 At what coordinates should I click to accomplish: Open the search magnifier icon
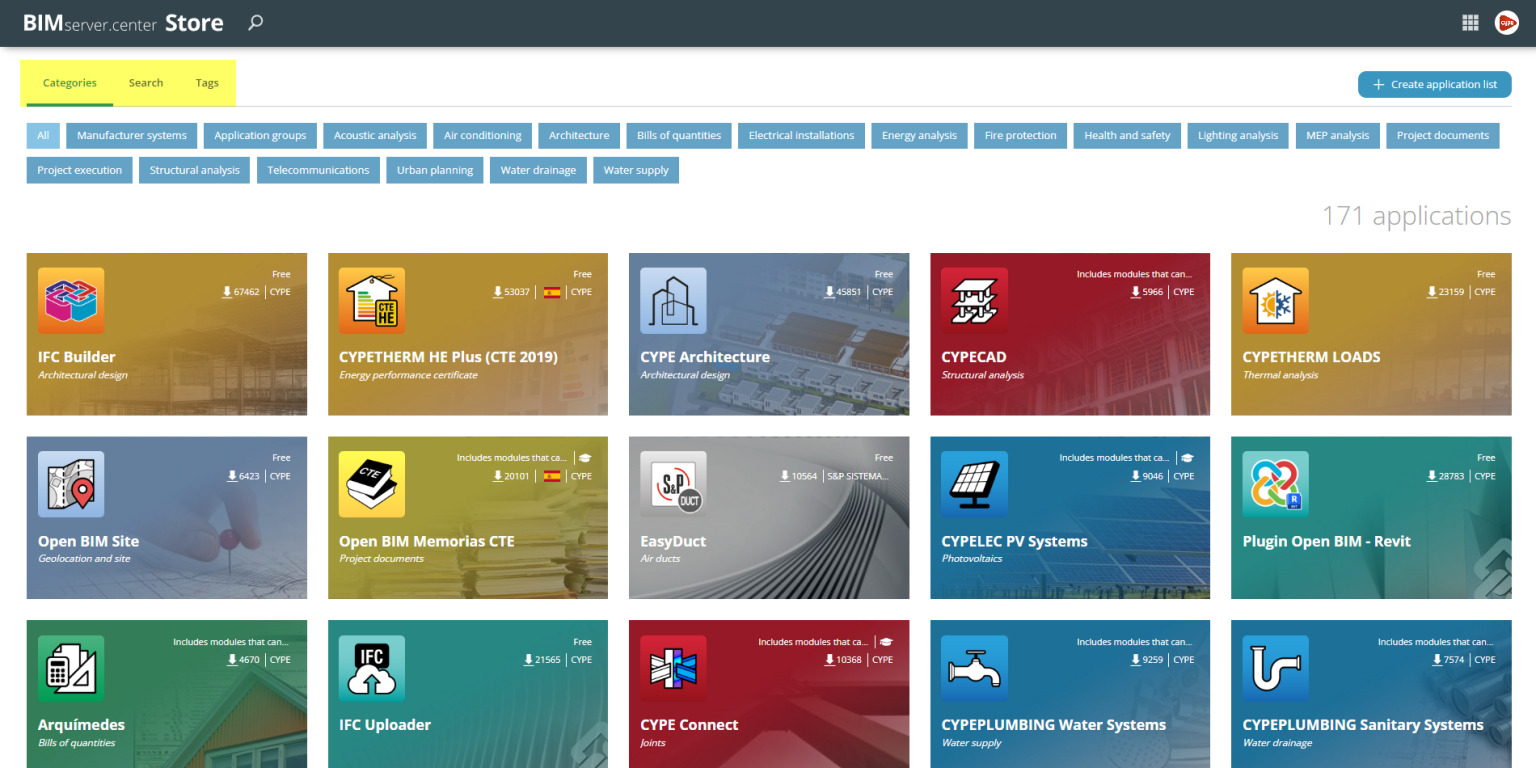(x=255, y=21)
